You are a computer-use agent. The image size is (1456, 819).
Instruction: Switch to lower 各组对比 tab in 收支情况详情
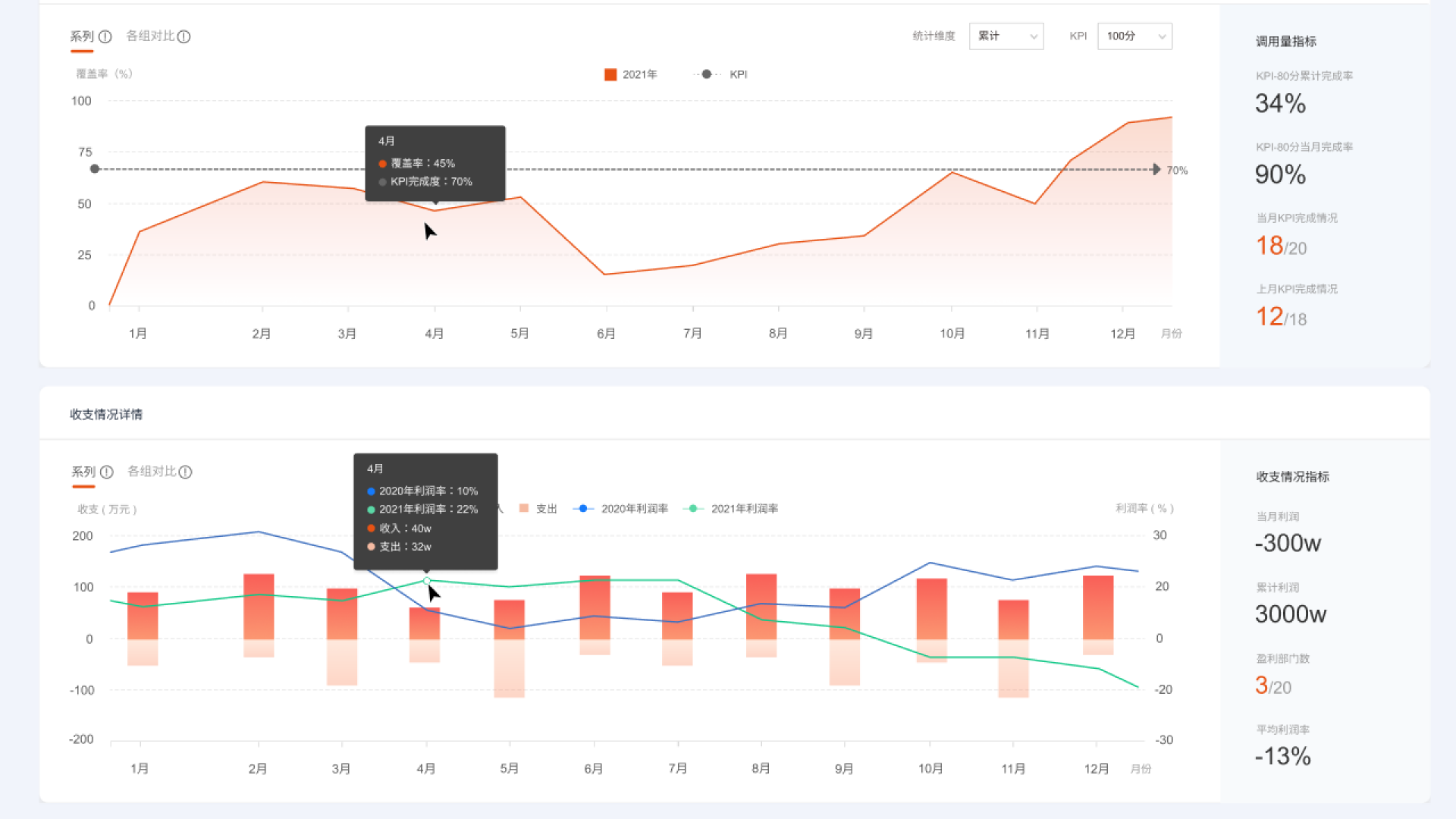pos(152,472)
